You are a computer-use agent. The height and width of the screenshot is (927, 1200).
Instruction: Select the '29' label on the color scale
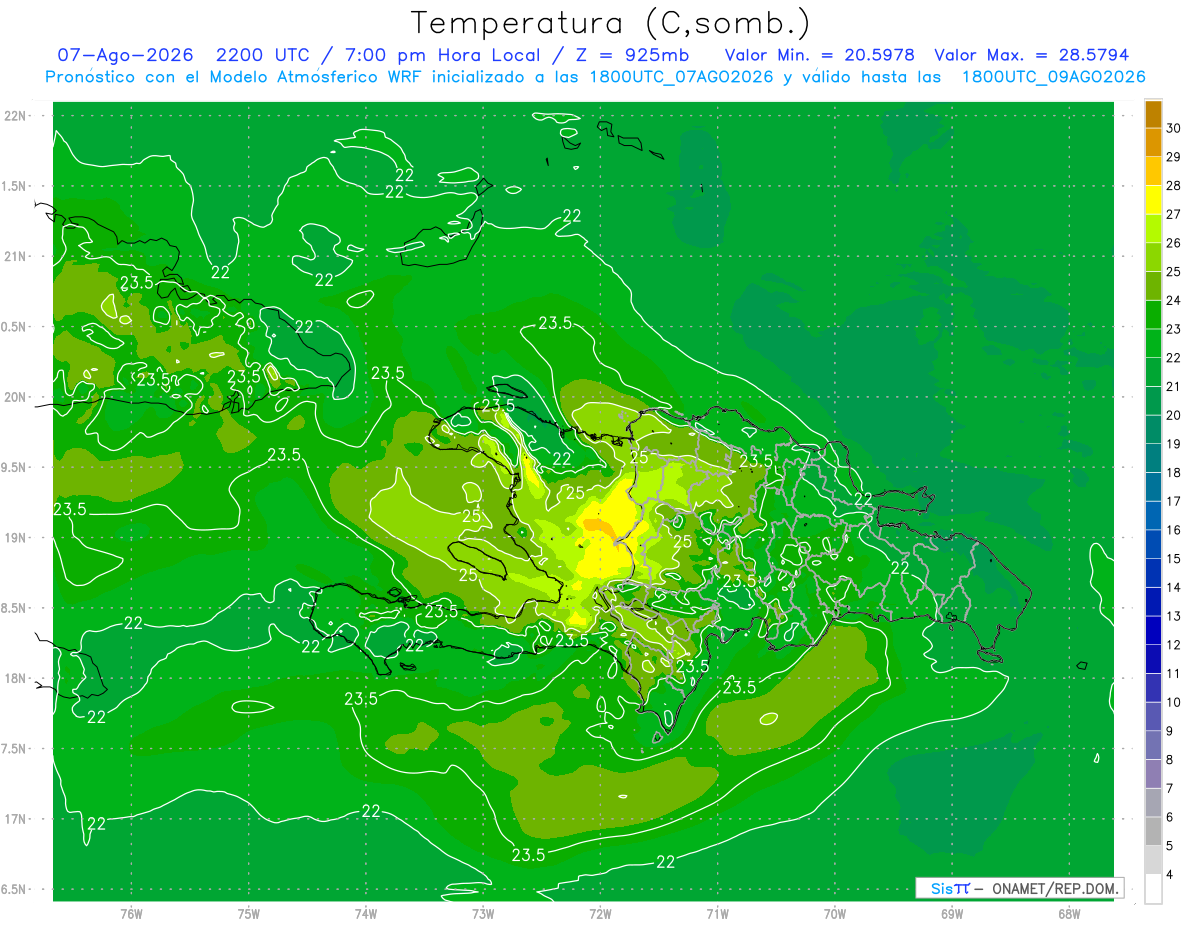point(1174,157)
